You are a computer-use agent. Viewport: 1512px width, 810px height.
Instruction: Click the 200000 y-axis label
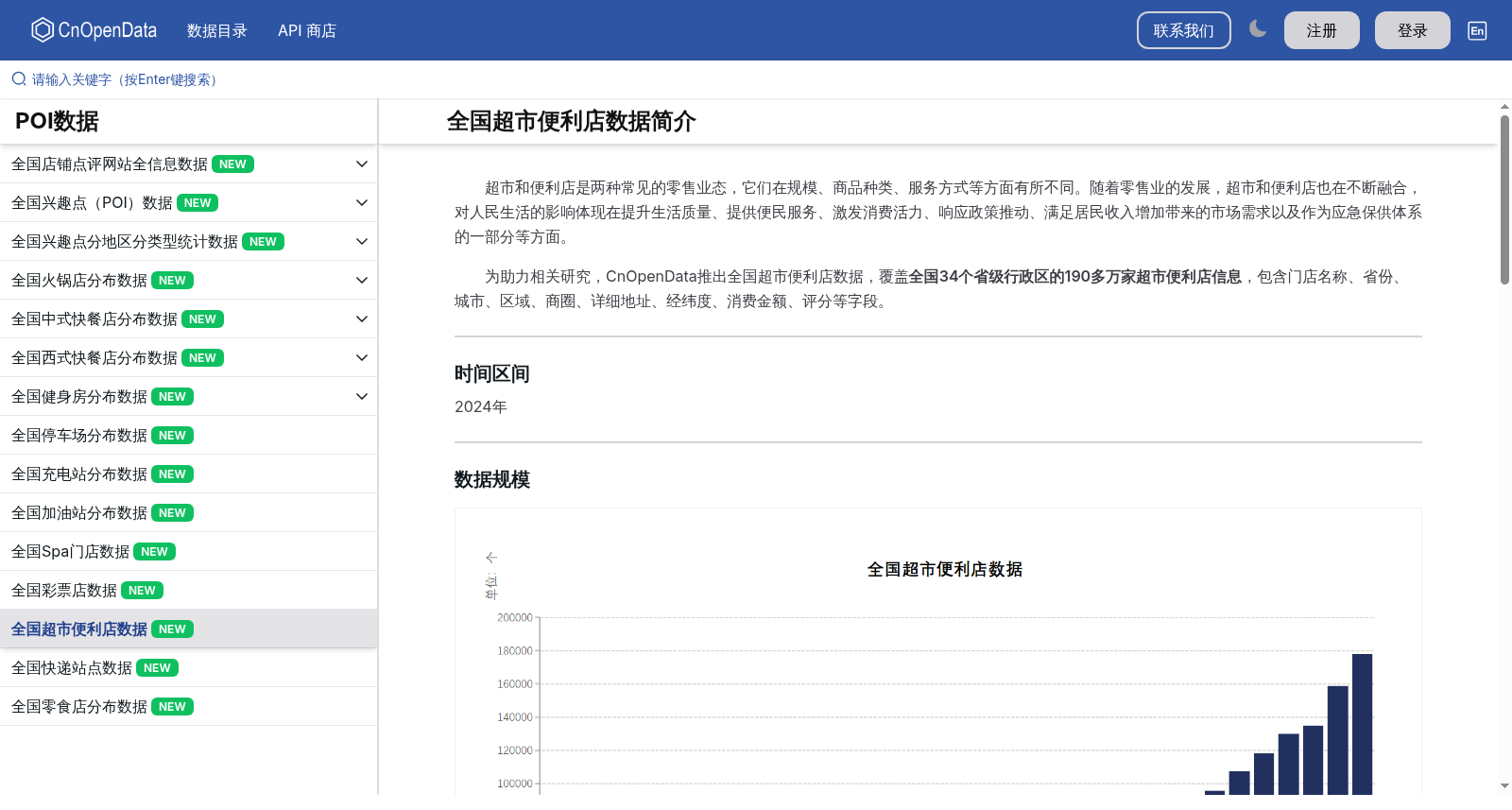515,618
